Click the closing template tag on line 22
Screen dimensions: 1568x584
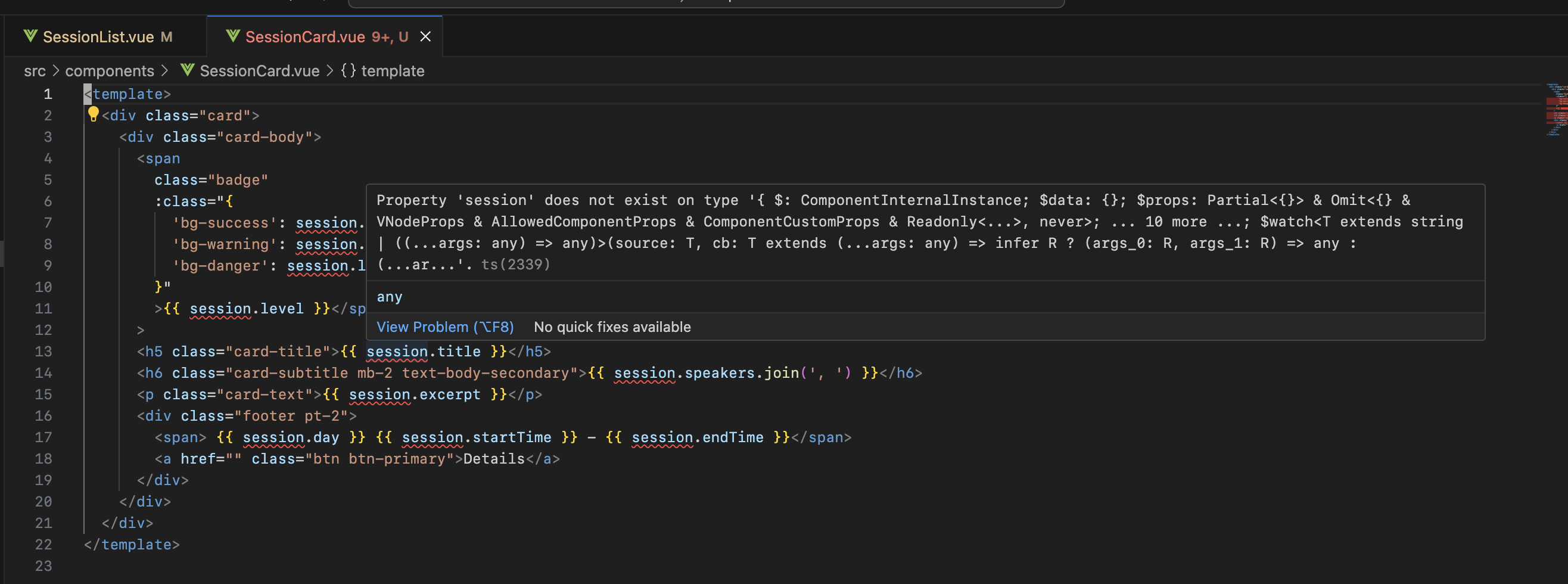point(132,545)
